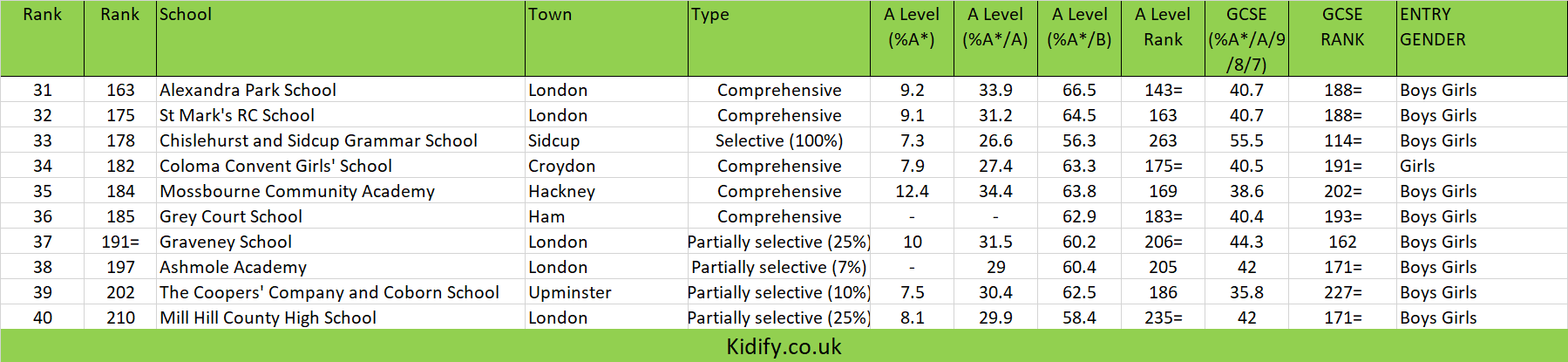Select the Partially selective (7%) cell

tap(779, 267)
